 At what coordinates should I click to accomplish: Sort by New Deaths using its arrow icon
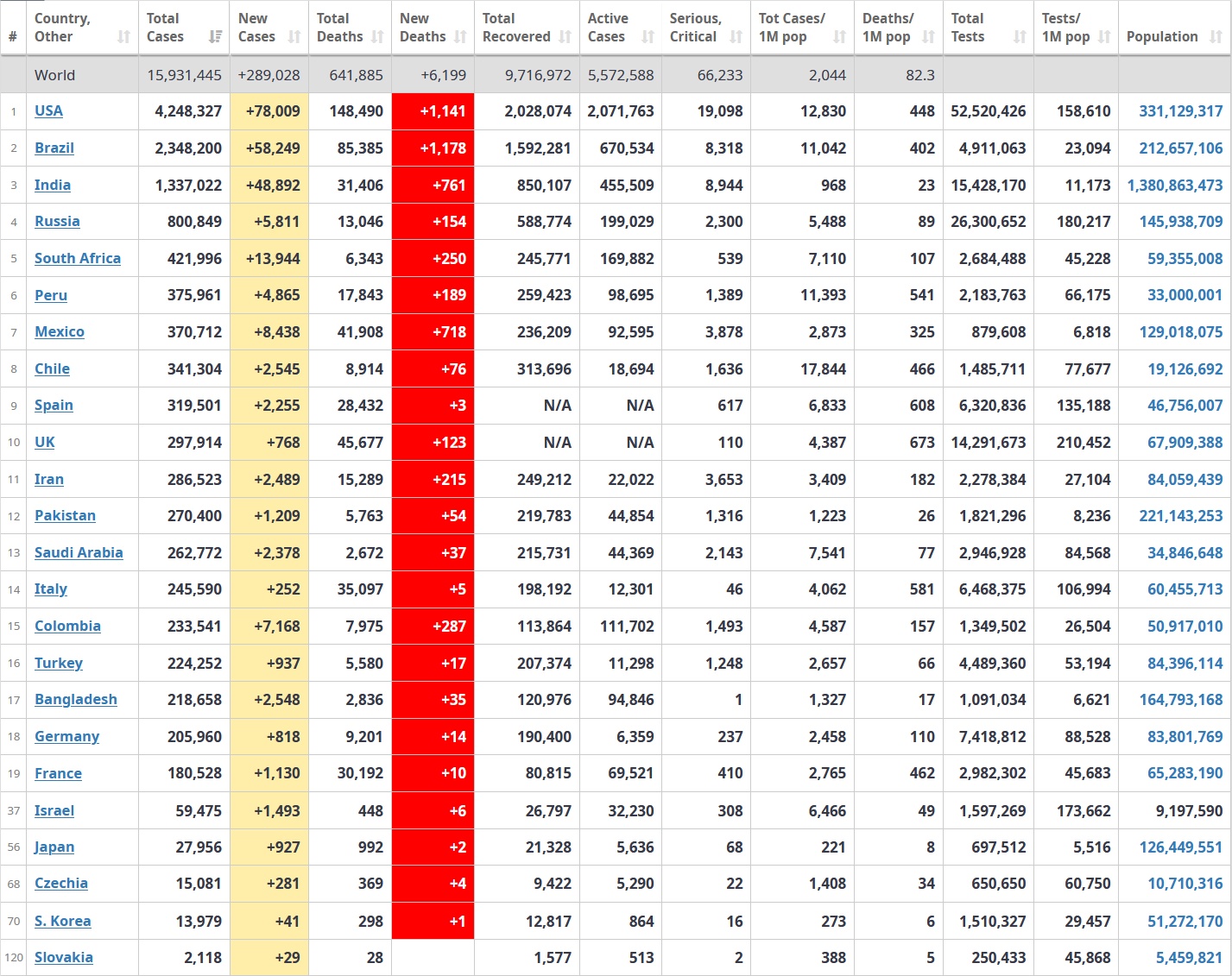pos(460,37)
